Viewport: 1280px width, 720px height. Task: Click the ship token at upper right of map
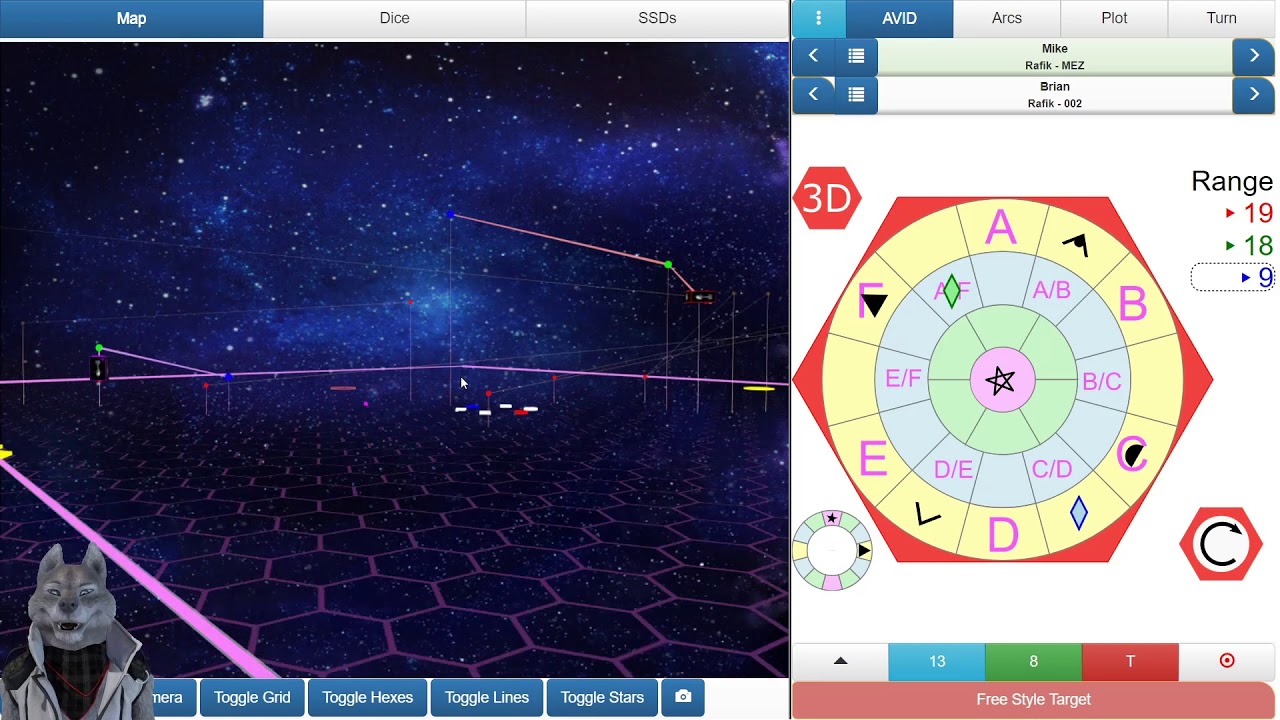pos(701,297)
